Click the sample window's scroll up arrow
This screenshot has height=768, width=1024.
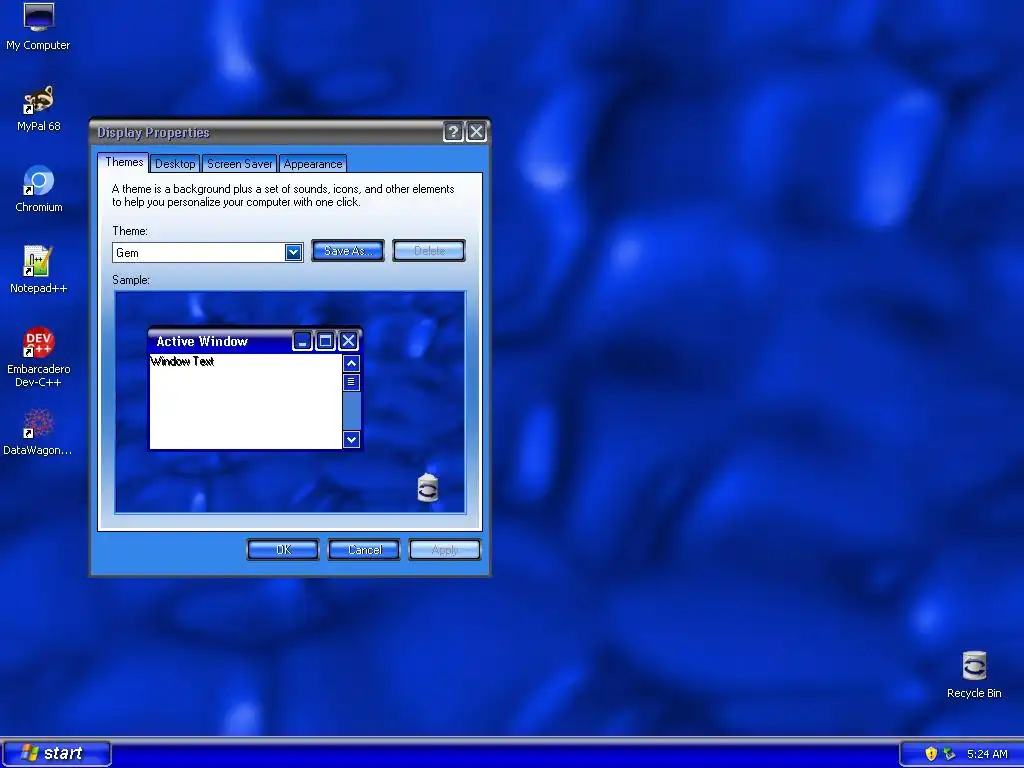[351, 364]
